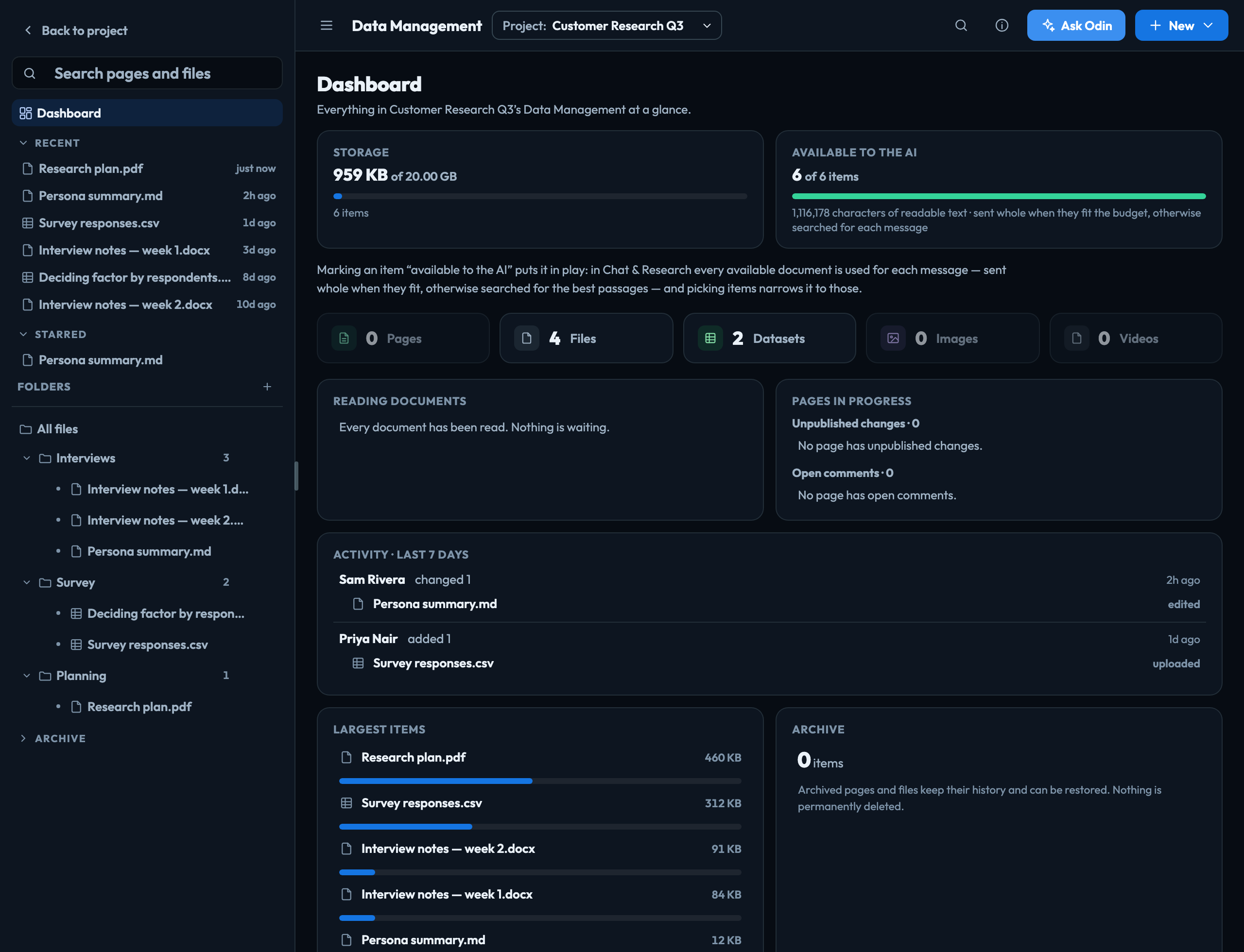1244x952 pixels.
Task: Open the 0 Videos card
Action: tap(1136, 338)
